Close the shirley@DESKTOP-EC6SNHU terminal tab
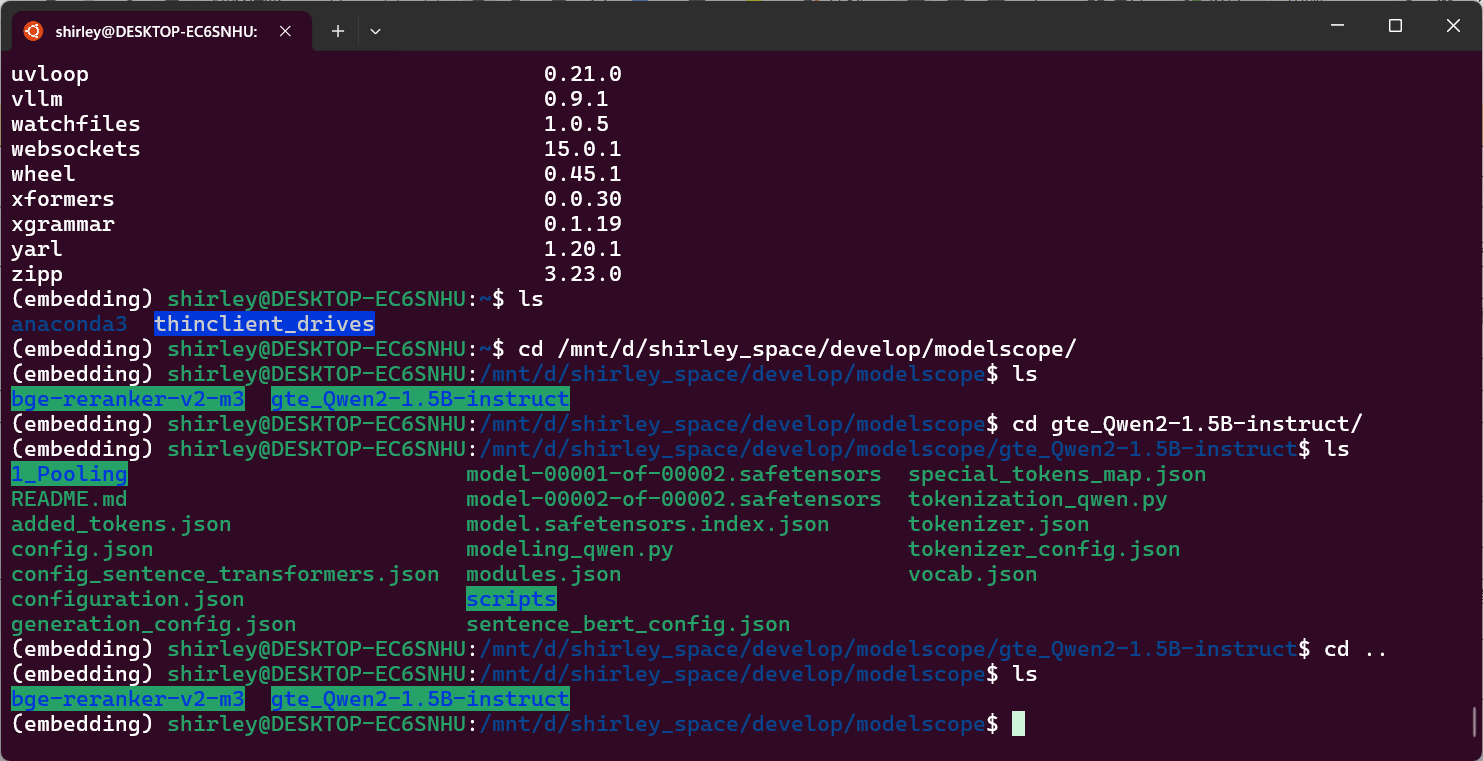This screenshot has width=1483, height=761. [285, 30]
